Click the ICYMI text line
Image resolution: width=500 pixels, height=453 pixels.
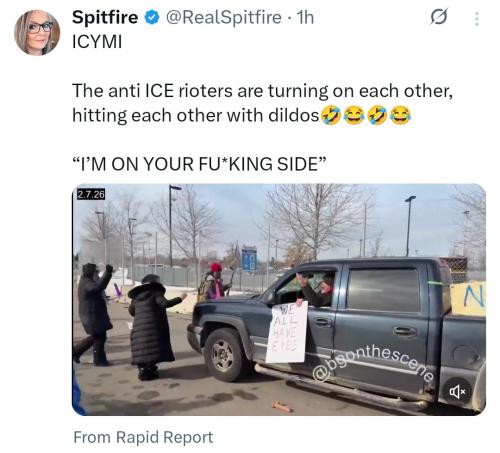point(97,42)
